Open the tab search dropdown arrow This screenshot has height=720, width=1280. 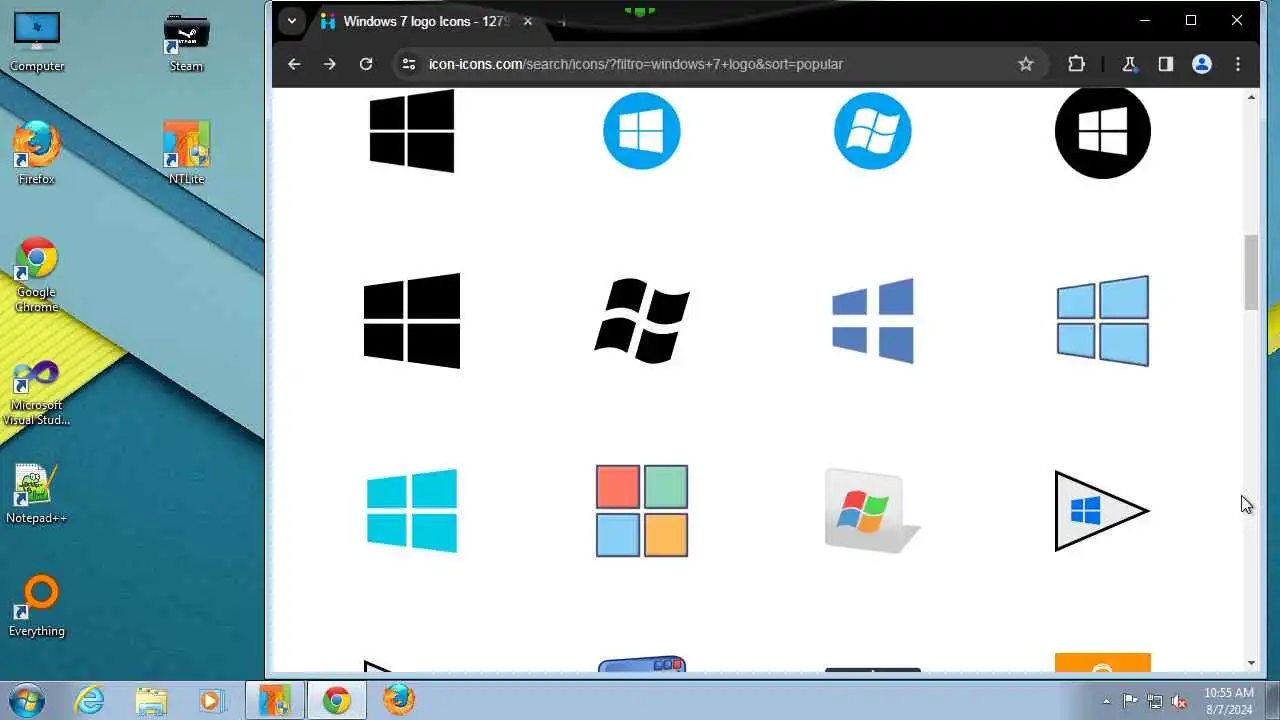291,21
